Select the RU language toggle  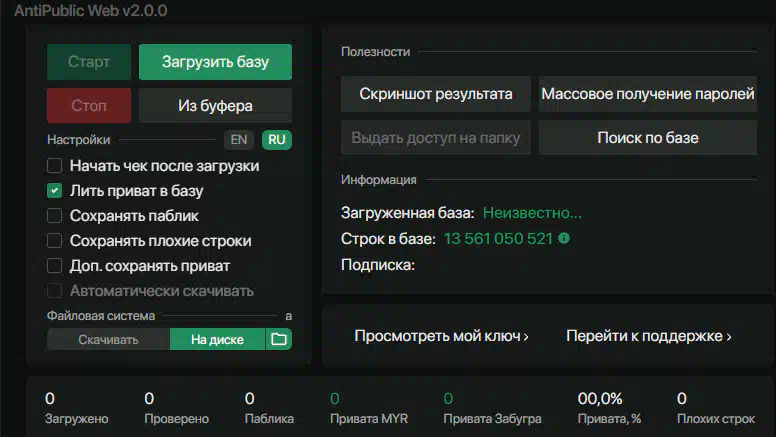click(277, 140)
